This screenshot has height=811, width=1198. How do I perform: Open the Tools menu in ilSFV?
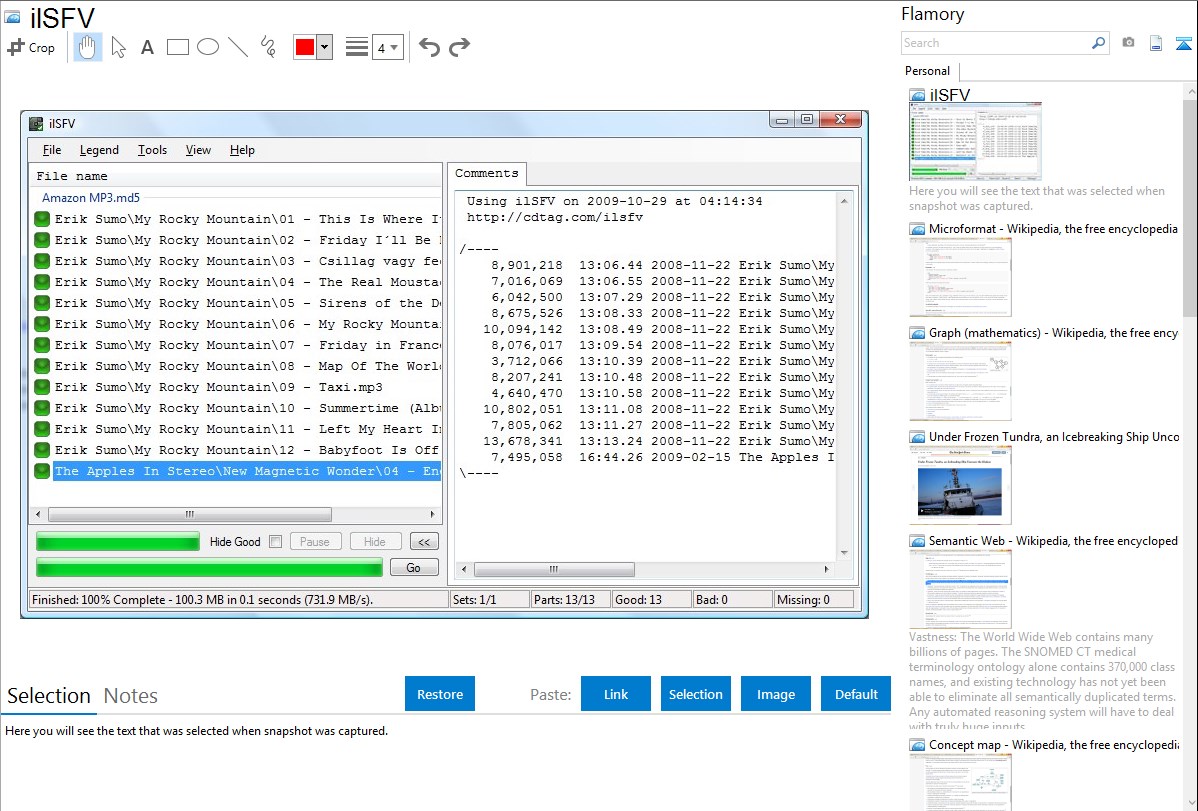click(x=152, y=150)
